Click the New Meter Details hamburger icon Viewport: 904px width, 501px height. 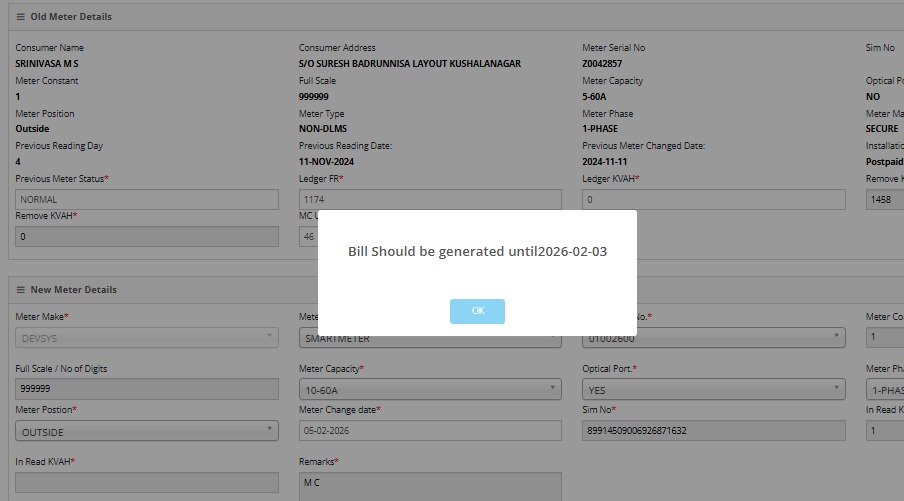click(x=21, y=290)
